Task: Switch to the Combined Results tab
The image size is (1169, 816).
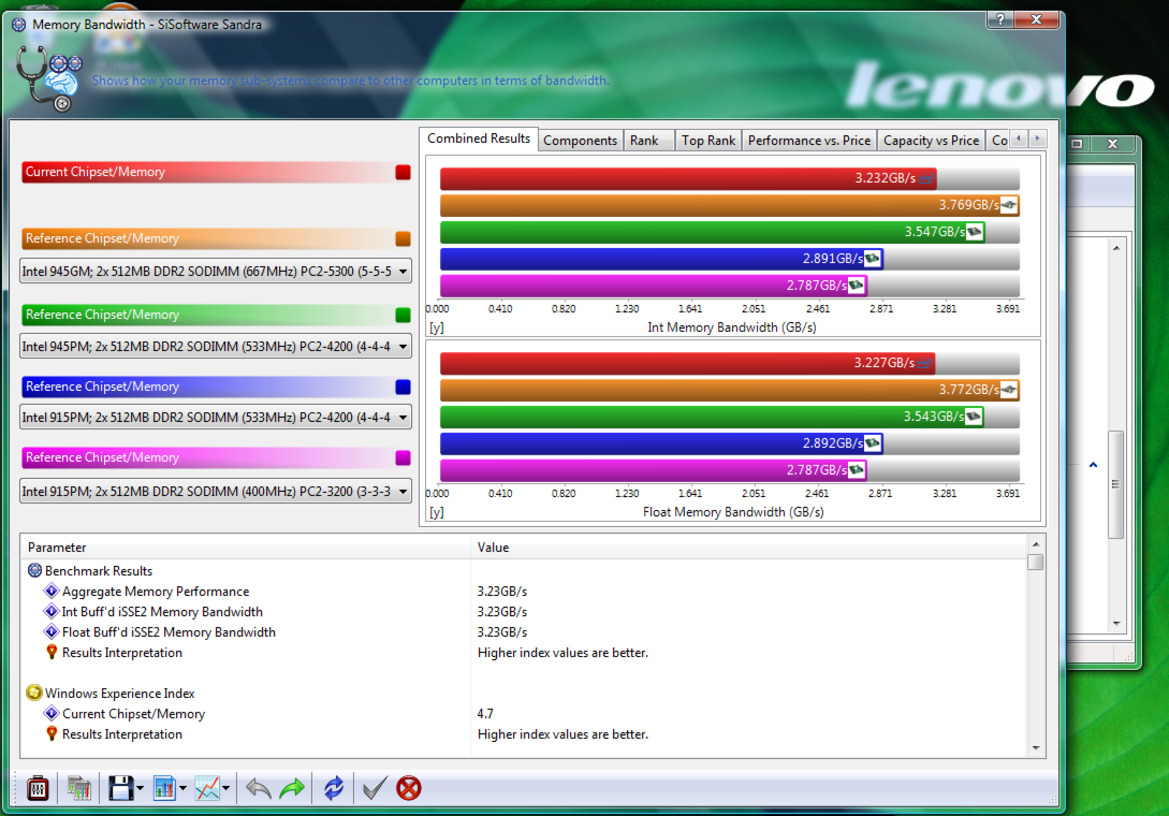Action: click(479, 139)
